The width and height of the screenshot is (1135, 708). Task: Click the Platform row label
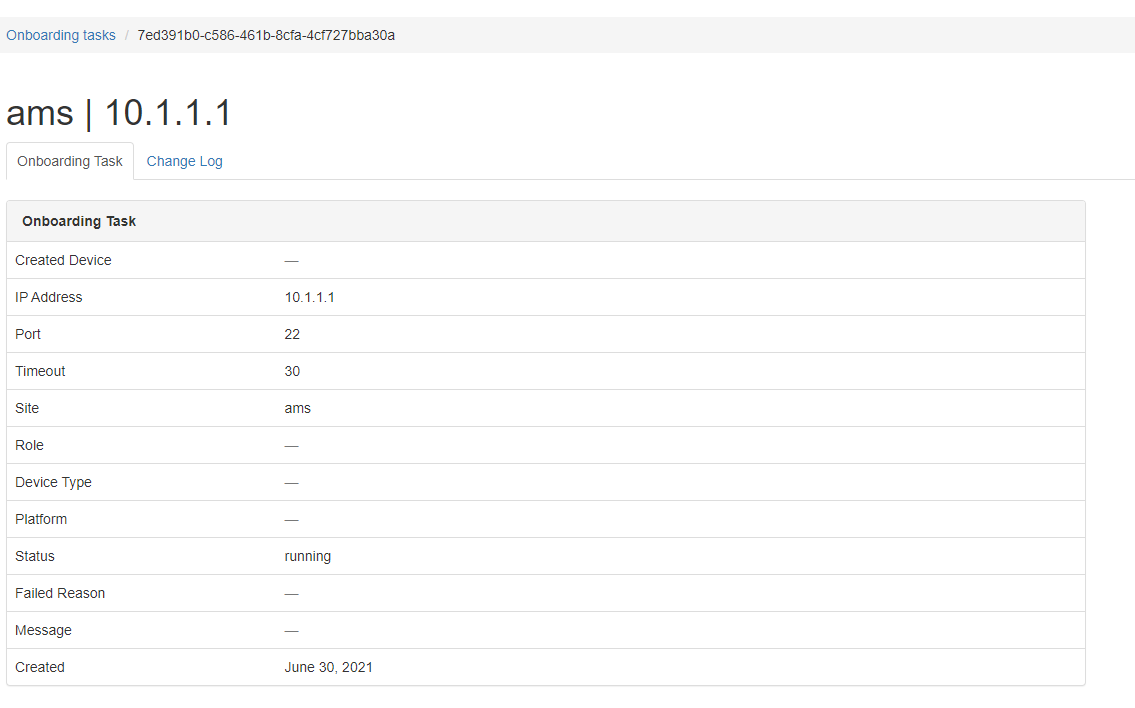(x=41, y=519)
